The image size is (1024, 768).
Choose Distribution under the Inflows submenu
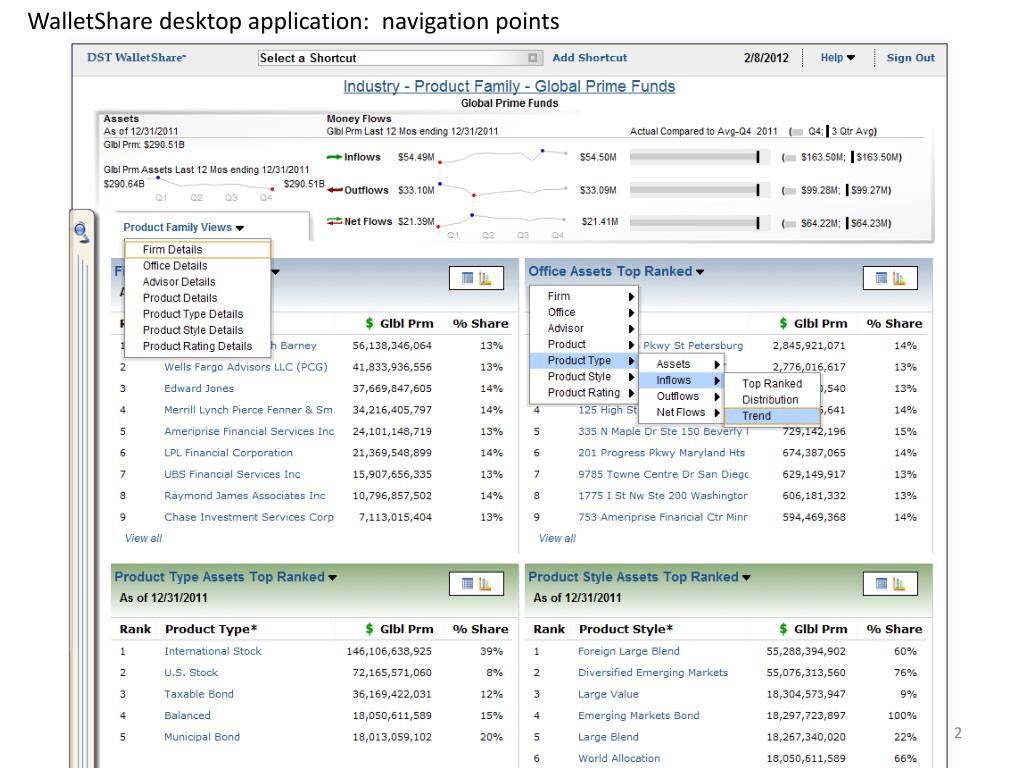[x=771, y=400]
